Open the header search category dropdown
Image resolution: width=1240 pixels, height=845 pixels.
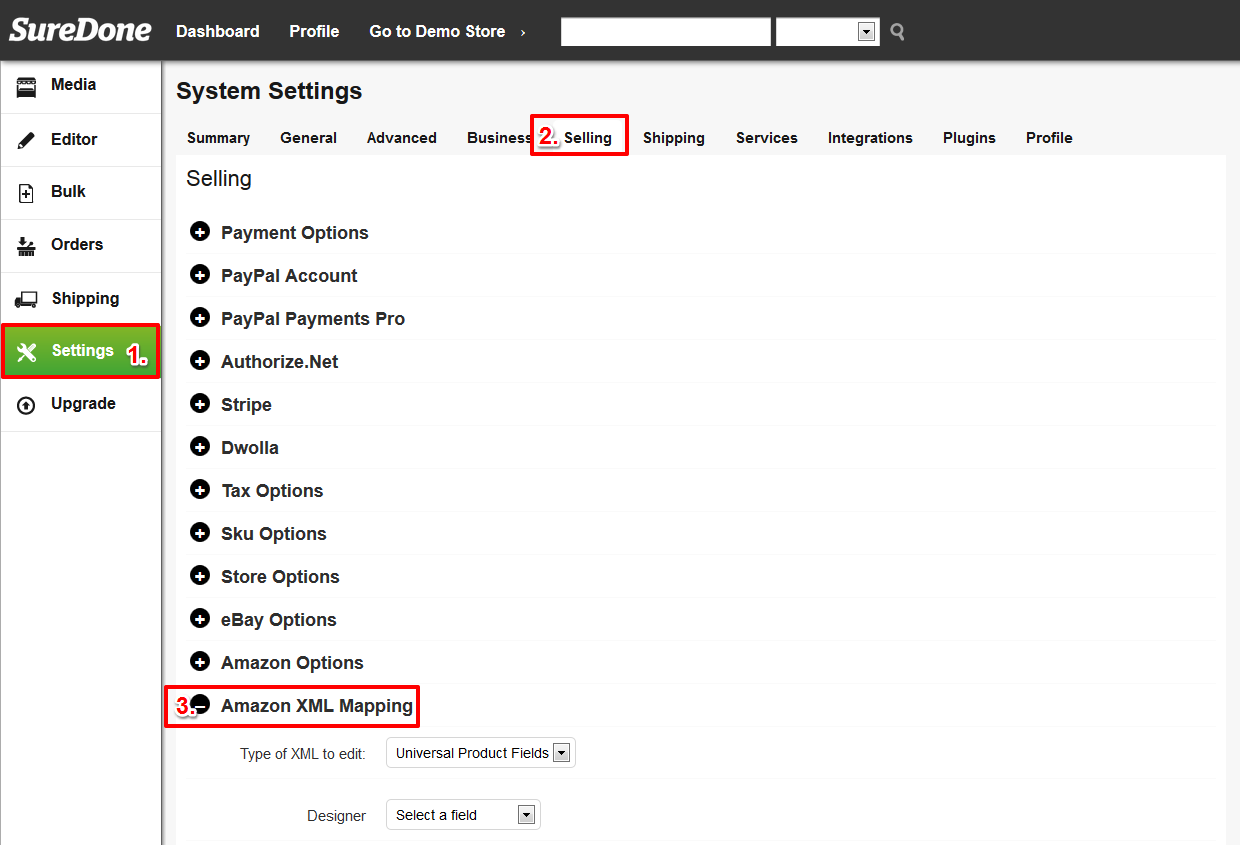tap(828, 32)
